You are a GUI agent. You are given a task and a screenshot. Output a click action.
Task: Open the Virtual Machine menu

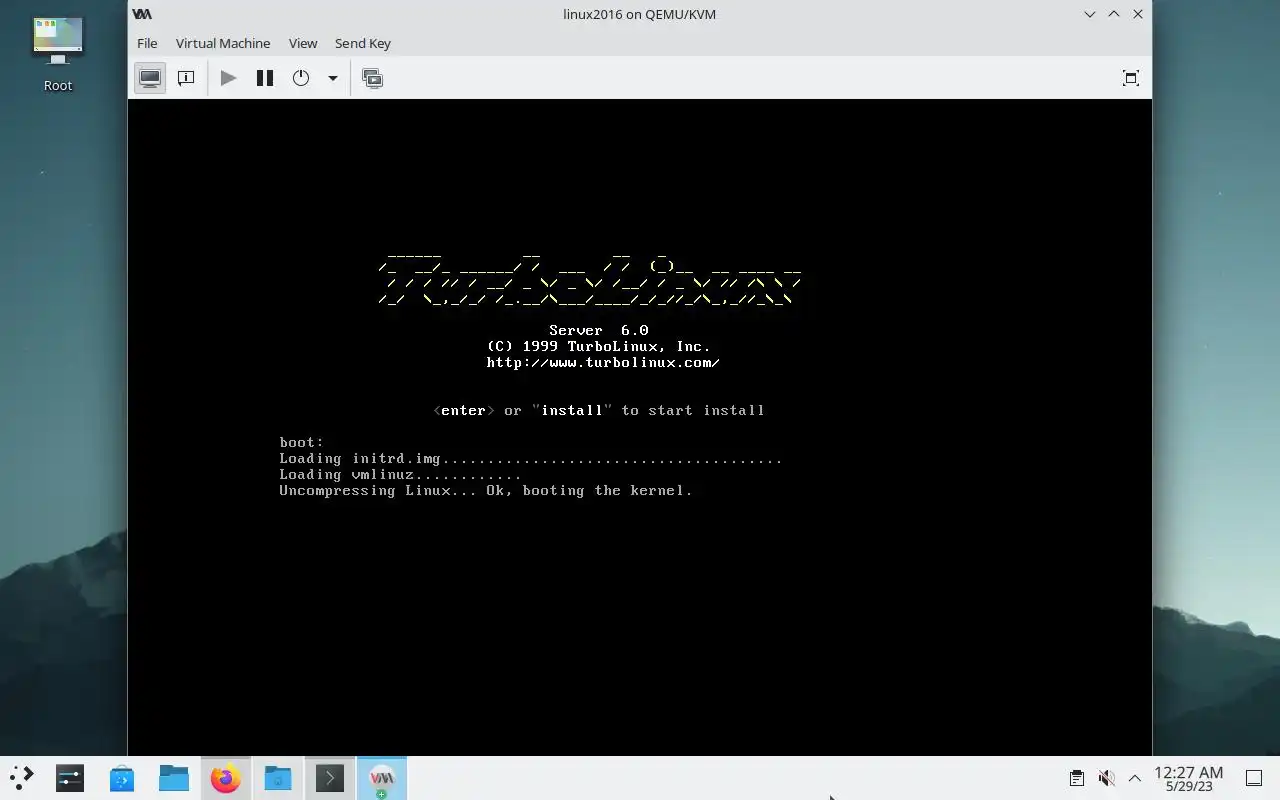coord(223,43)
